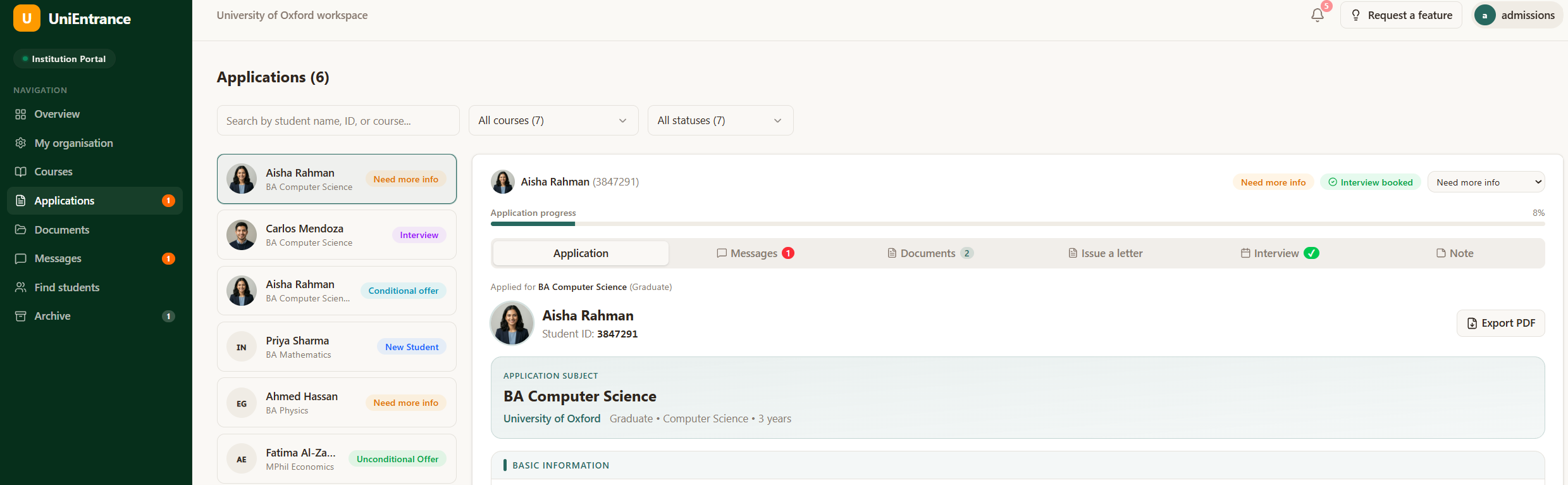Screen dimensions: 1568x485
Task: Click the Export PDF file icon
Action: (x=1472, y=323)
